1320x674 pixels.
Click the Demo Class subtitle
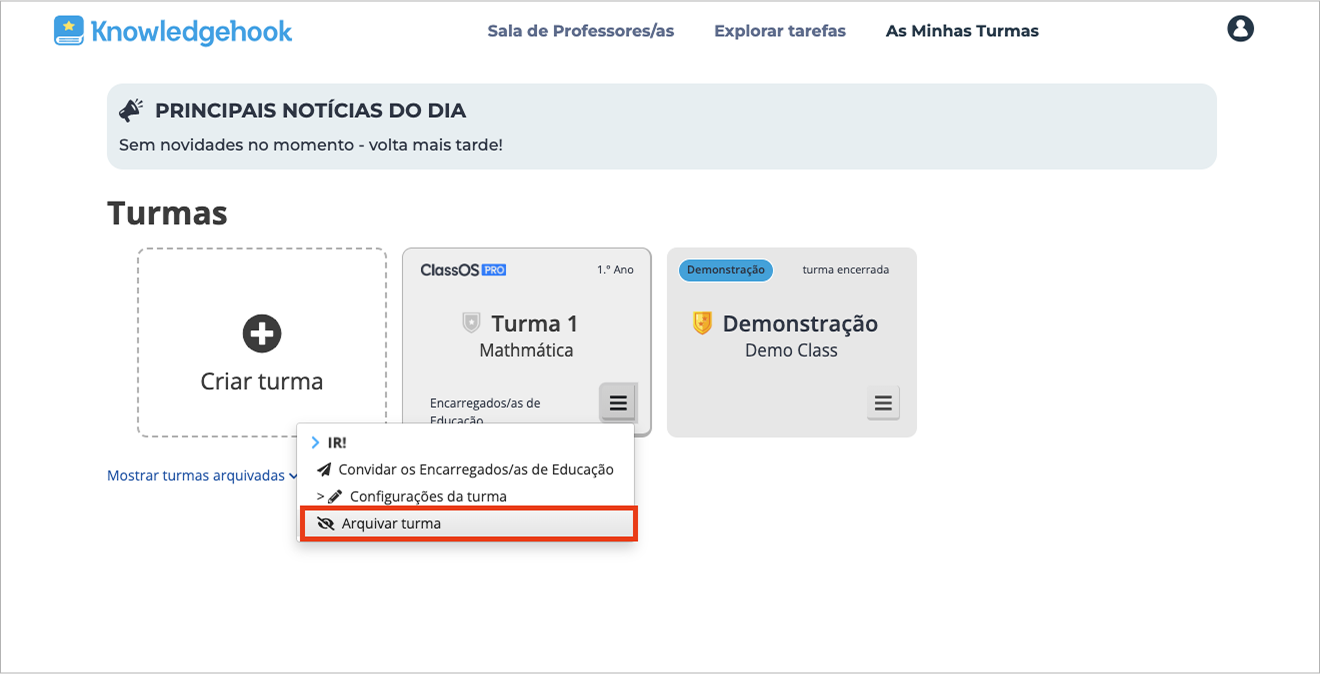[791, 351]
